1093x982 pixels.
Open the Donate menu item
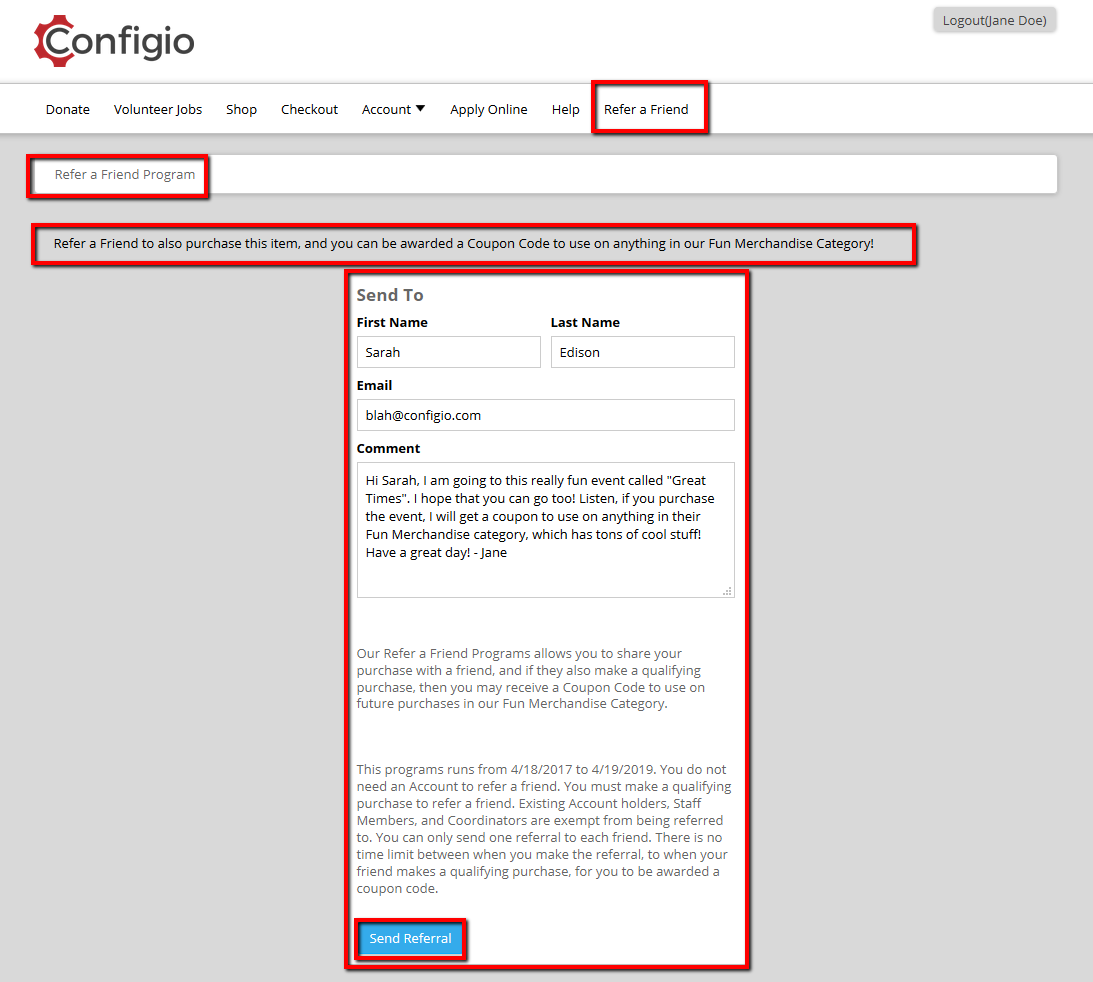[68, 109]
